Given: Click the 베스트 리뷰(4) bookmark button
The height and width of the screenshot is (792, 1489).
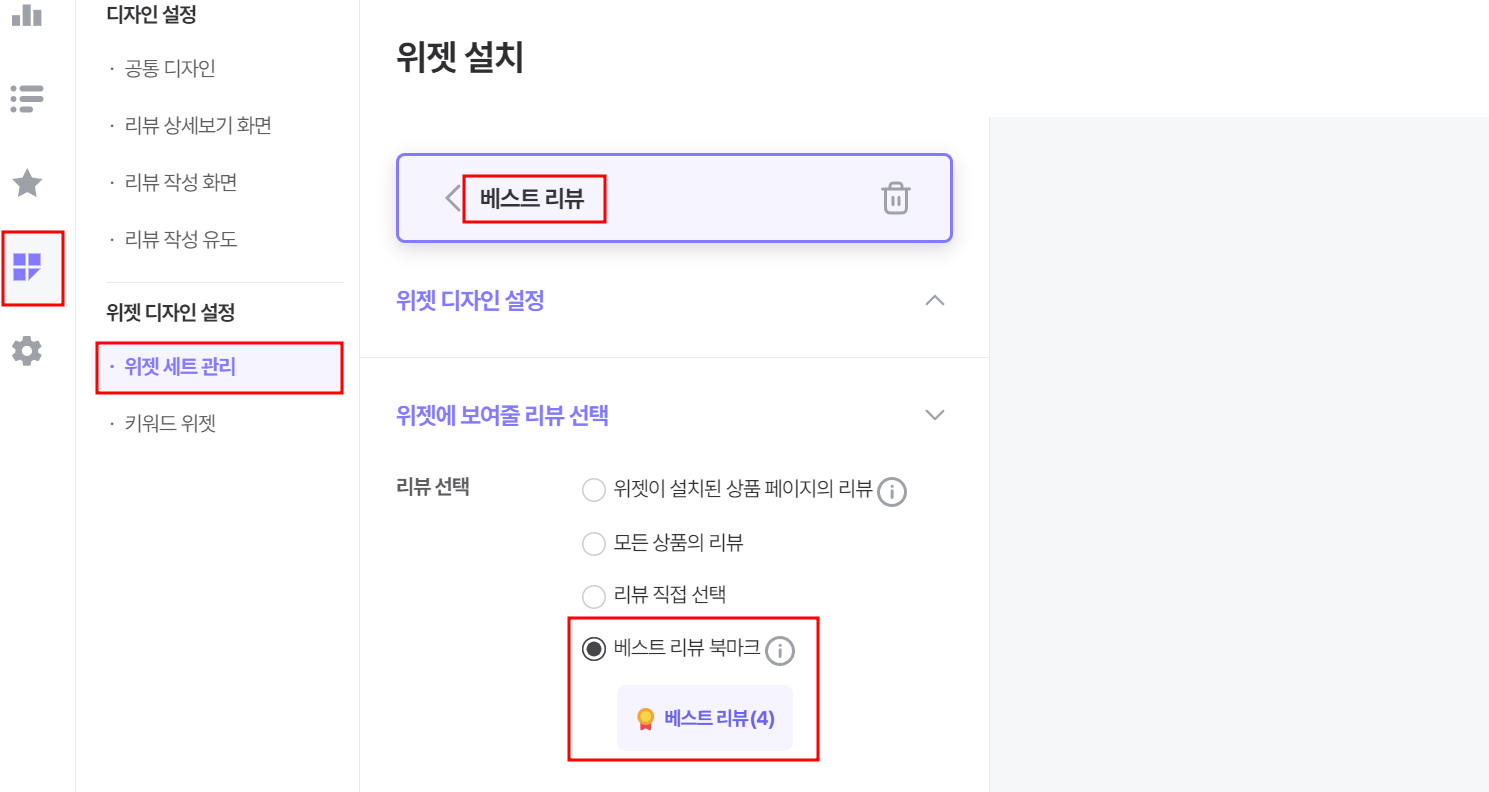Looking at the screenshot, I should coord(705,718).
